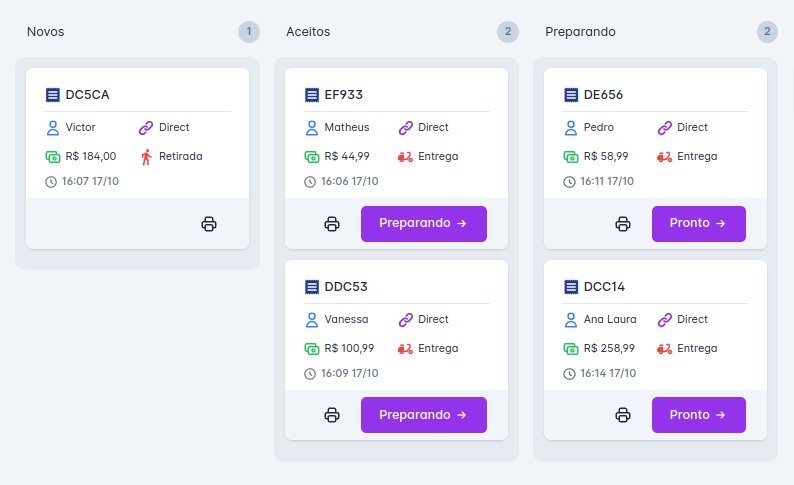794x485 pixels.
Task: Mark order DCC14 as Pronto
Action: pyautogui.click(x=698, y=415)
